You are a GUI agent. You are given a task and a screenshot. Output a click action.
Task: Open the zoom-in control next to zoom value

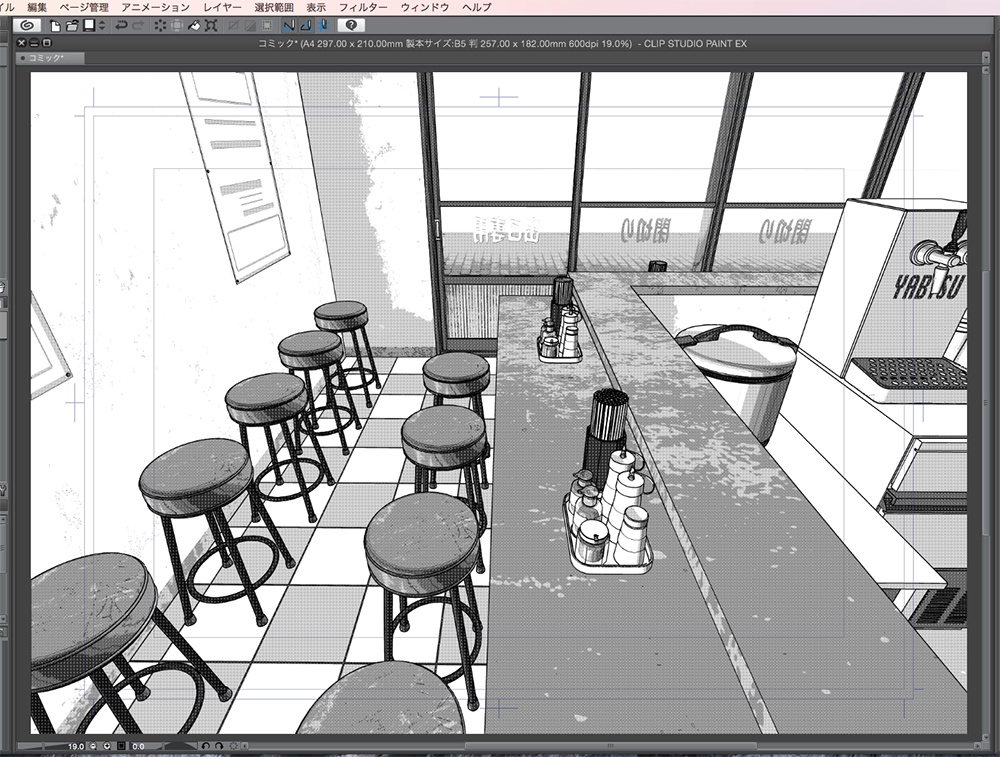click(106, 745)
